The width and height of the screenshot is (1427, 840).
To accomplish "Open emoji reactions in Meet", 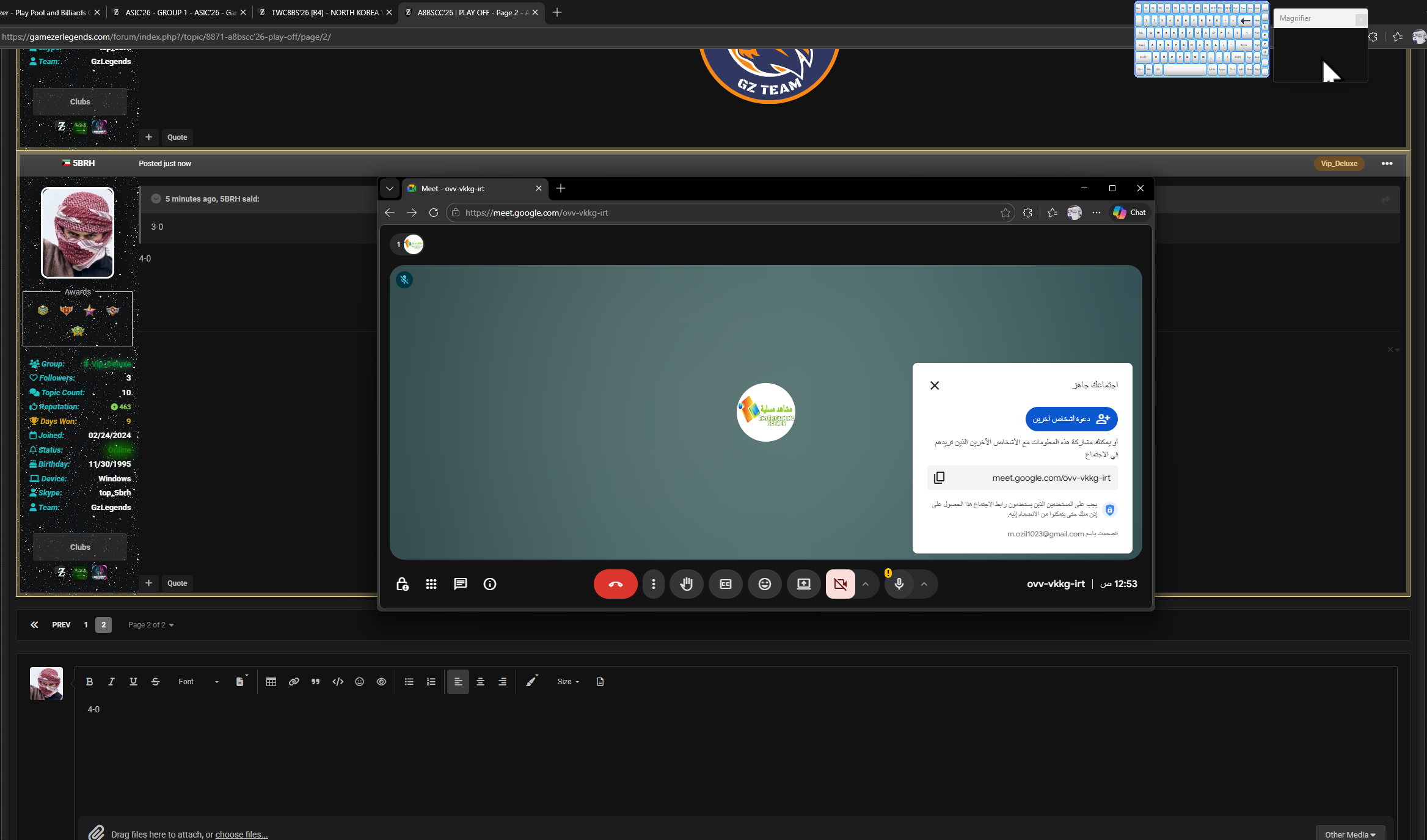I will tap(764, 584).
